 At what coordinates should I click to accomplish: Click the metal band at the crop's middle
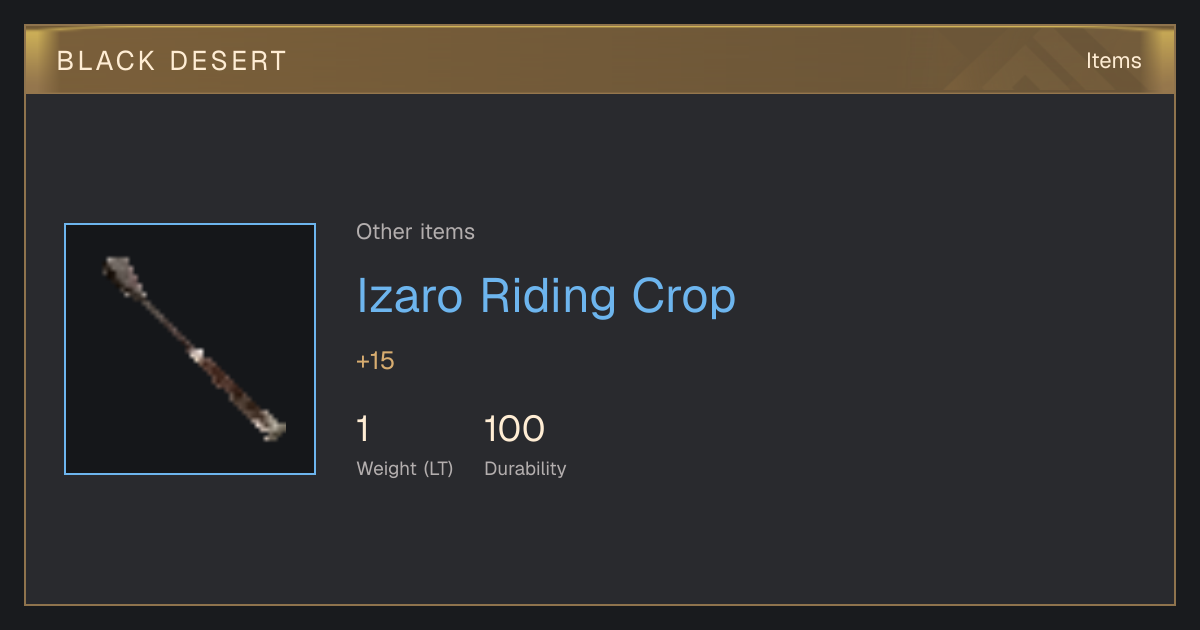(x=196, y=354)
